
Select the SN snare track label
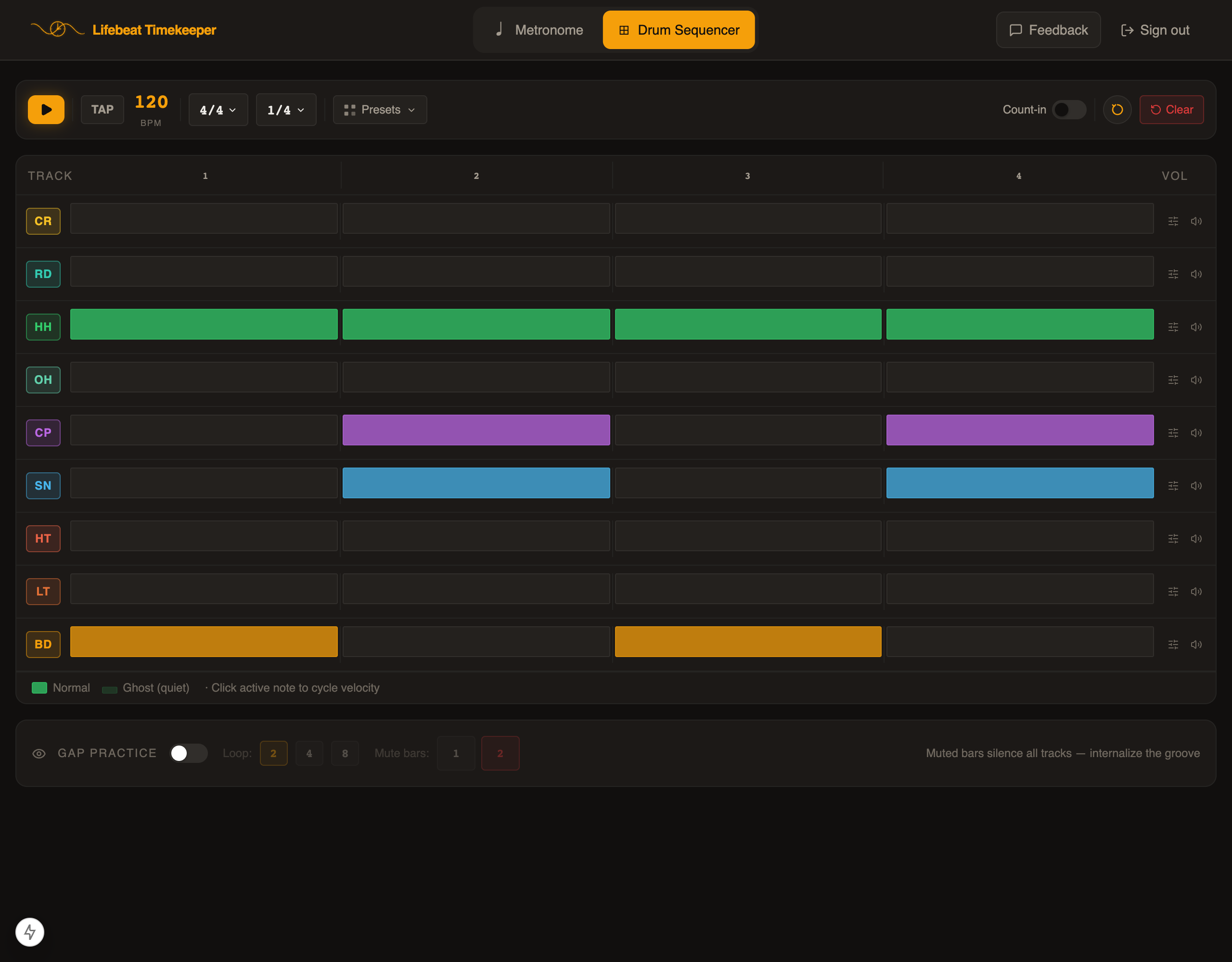[43, 485]
